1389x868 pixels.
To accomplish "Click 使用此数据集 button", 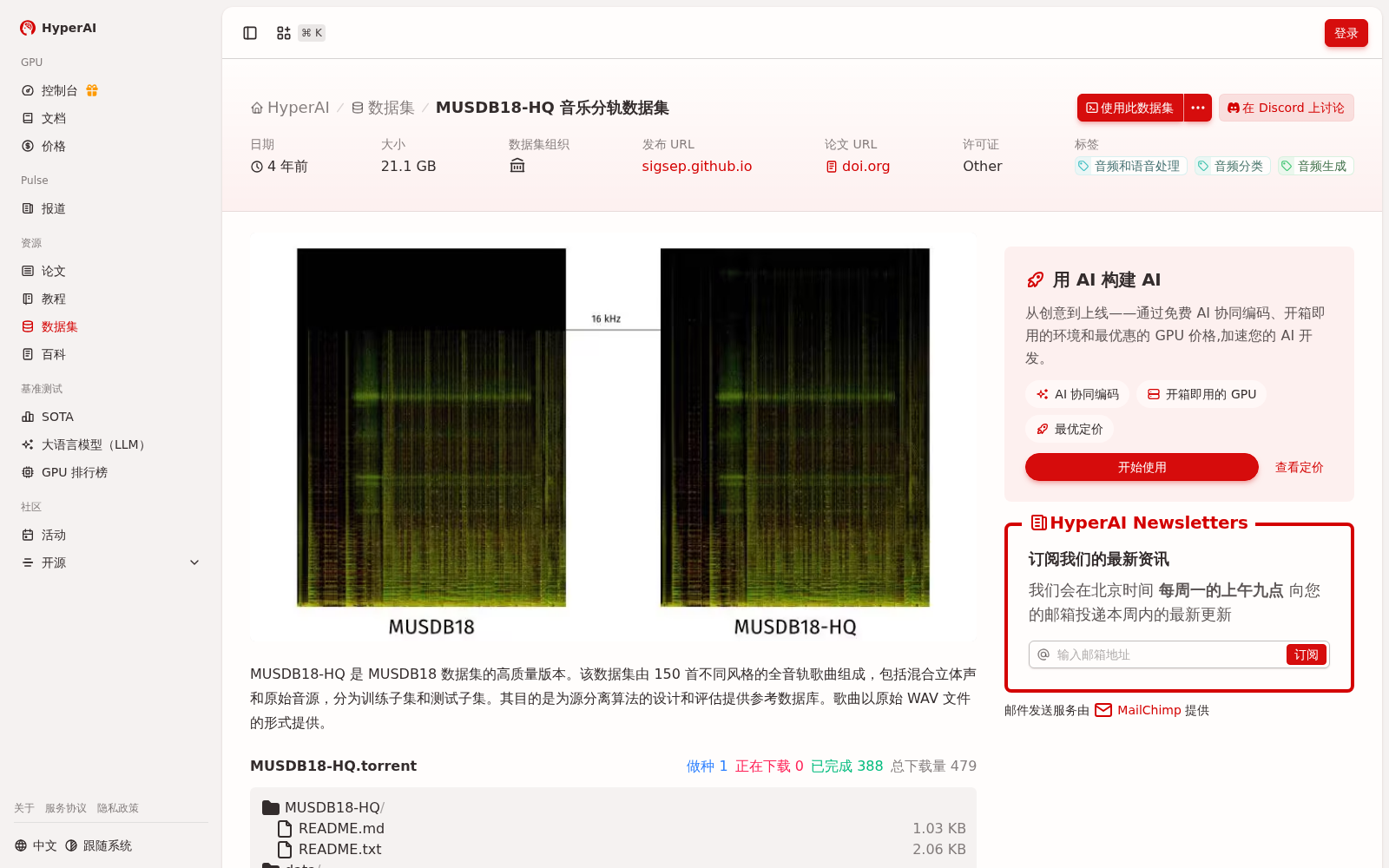I will pyautogui.click(x=1130, y=108).
